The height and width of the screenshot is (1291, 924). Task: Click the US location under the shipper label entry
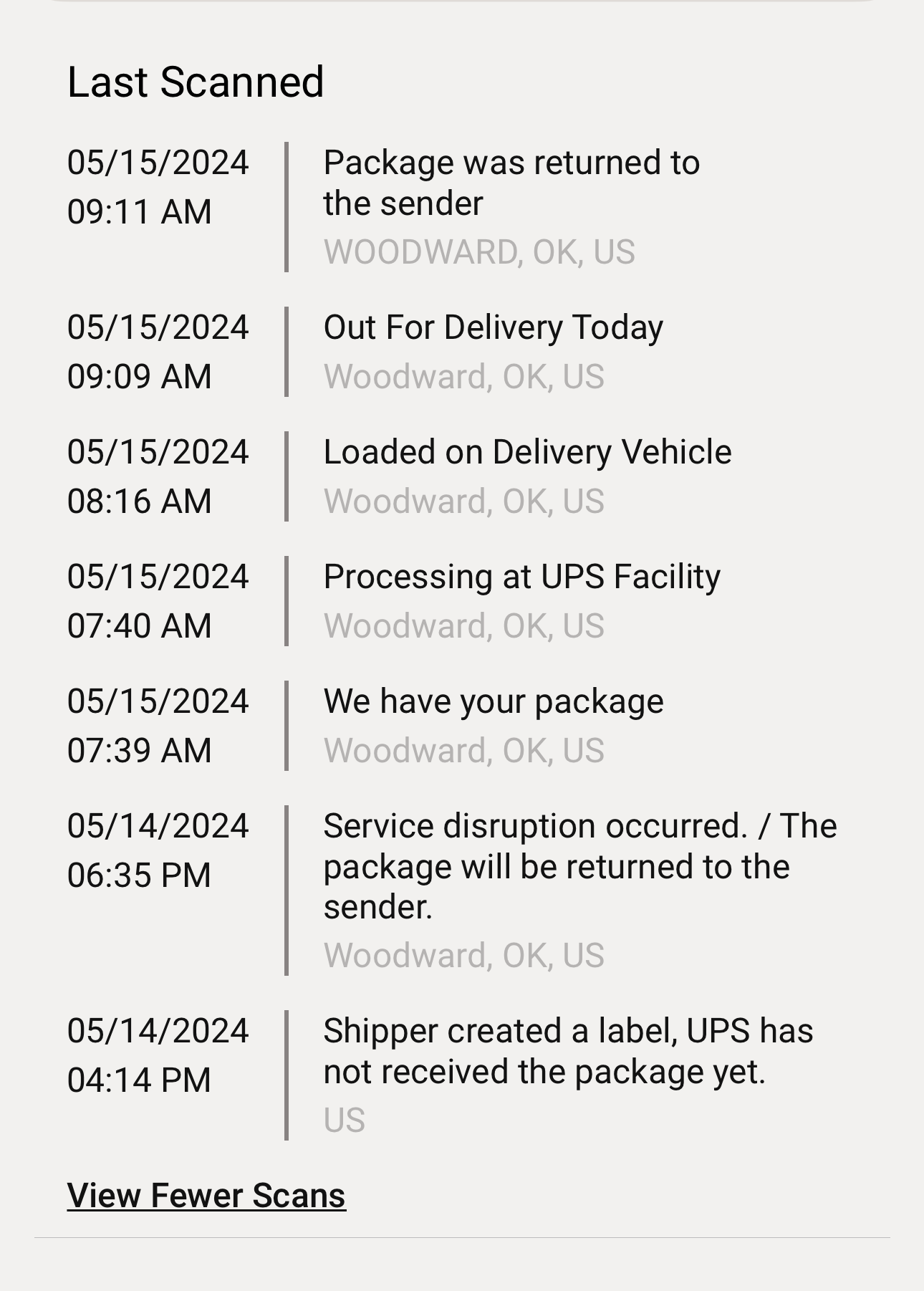coord(345,1120)
